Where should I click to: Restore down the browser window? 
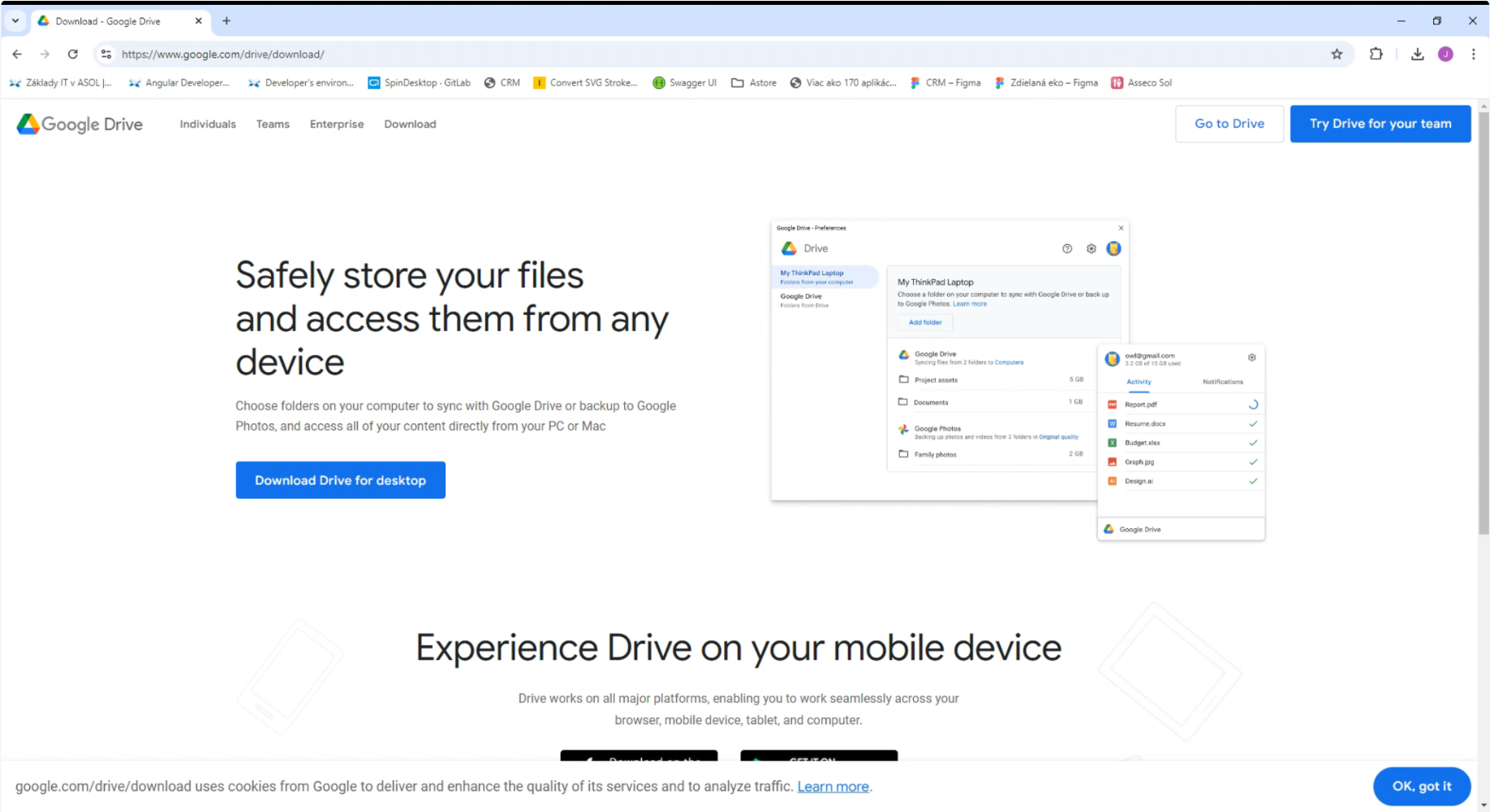tap(1436, 21)
